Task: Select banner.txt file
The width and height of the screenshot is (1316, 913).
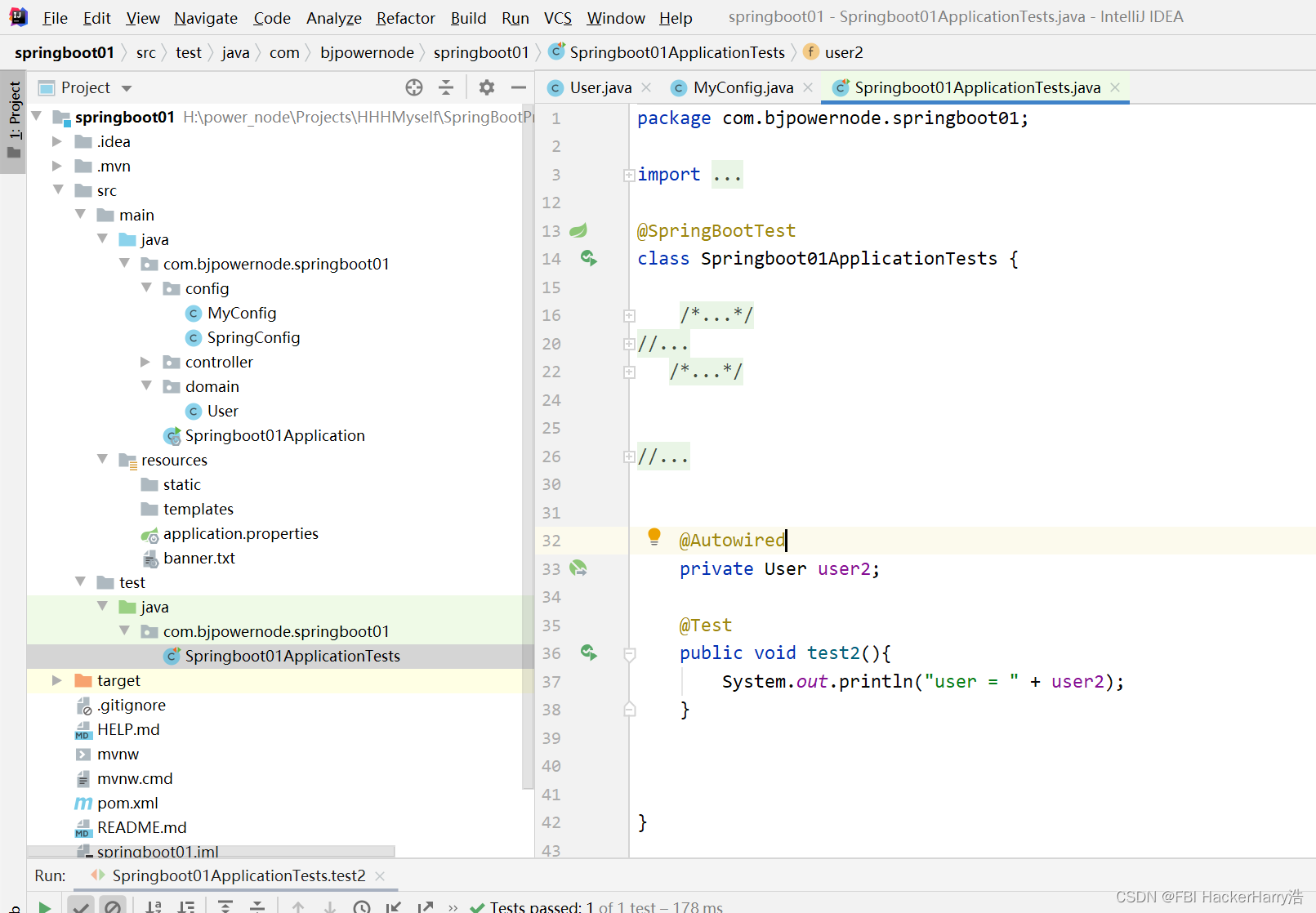Action: tap(199, 558)
